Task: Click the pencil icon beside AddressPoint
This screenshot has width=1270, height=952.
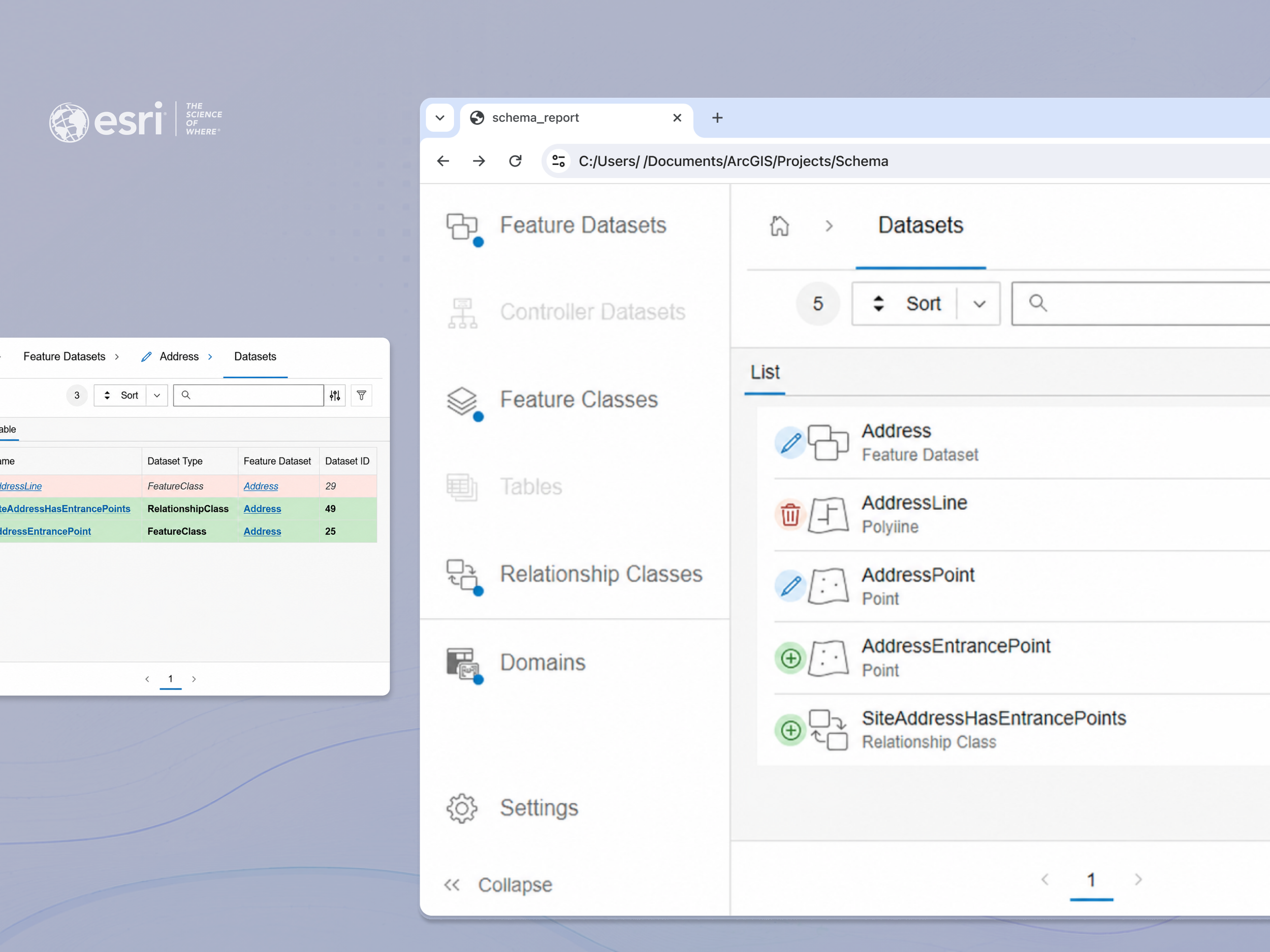Action: pyautogui.click(x=790, y=586)
